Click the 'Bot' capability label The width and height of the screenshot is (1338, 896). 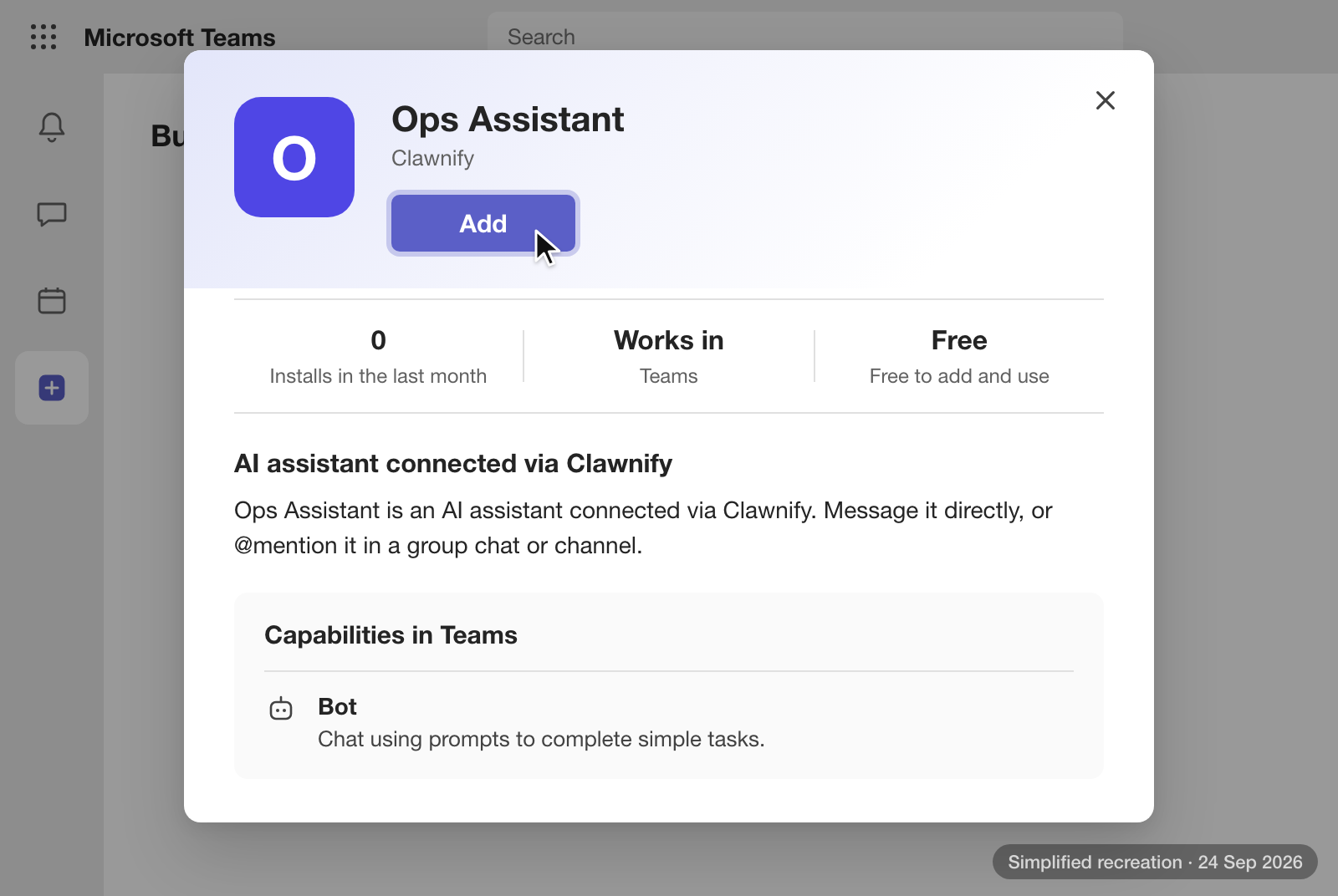(337, 706)
